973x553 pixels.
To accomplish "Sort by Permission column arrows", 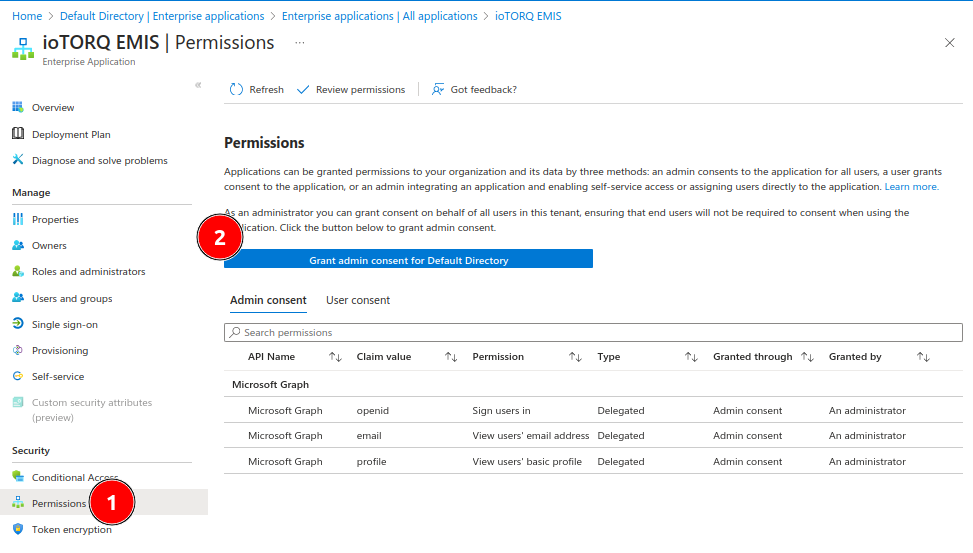I will click(575, 357).
